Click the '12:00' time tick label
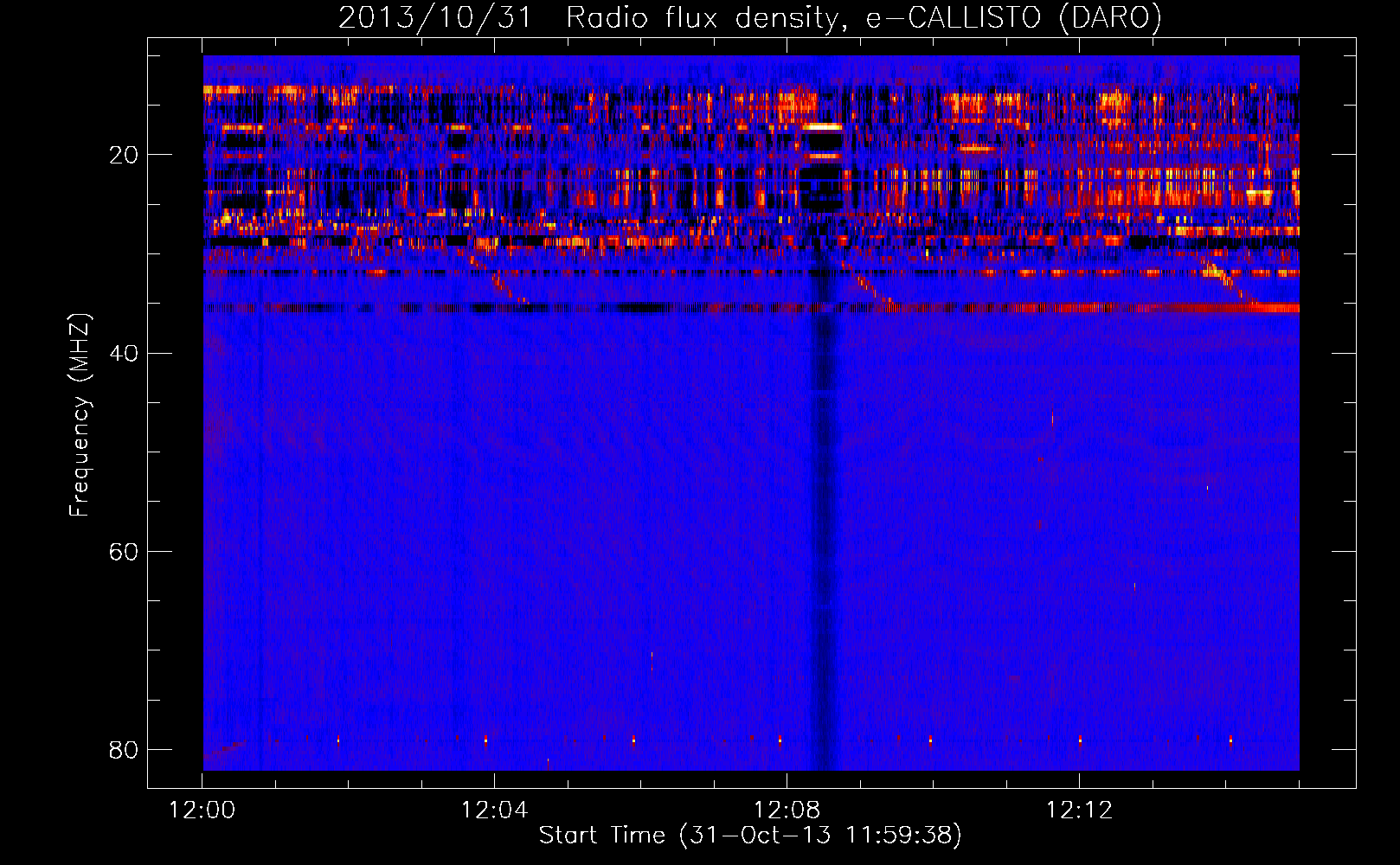Image resolution: width=1400 pixels, height=865 pixels. (202, 811)
